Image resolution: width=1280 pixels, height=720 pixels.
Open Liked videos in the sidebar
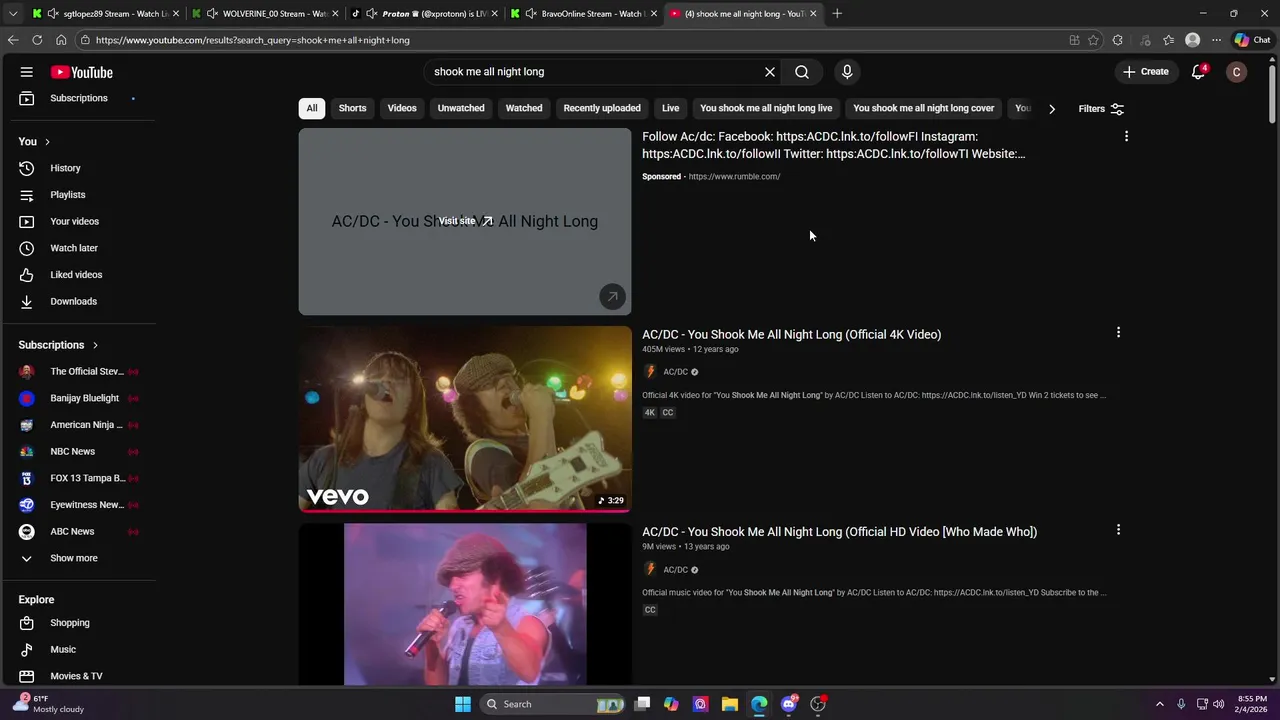pos(78,275)
